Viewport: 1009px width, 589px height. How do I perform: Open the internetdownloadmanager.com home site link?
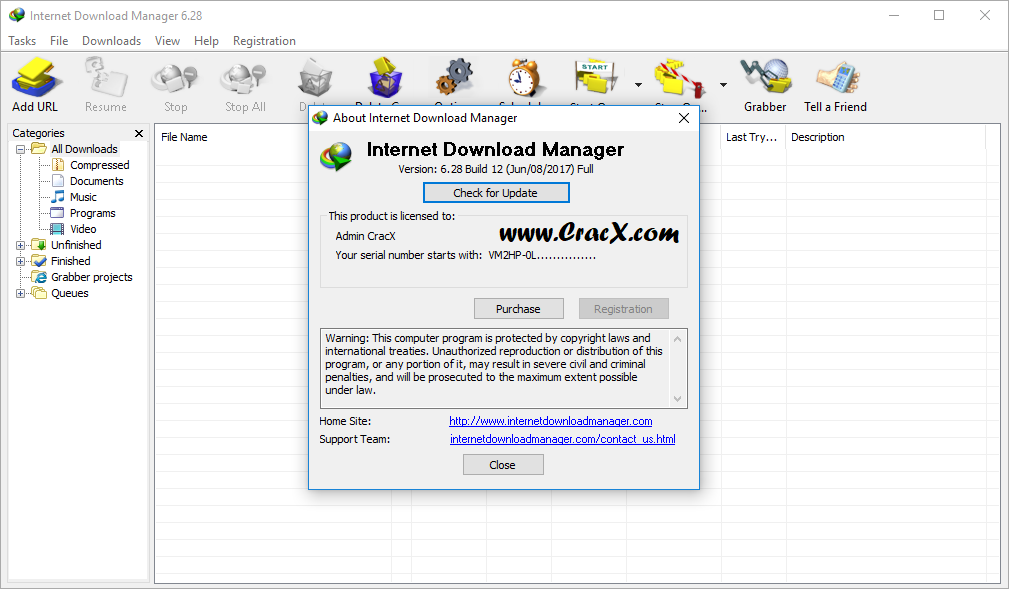[x=551, y=421]
